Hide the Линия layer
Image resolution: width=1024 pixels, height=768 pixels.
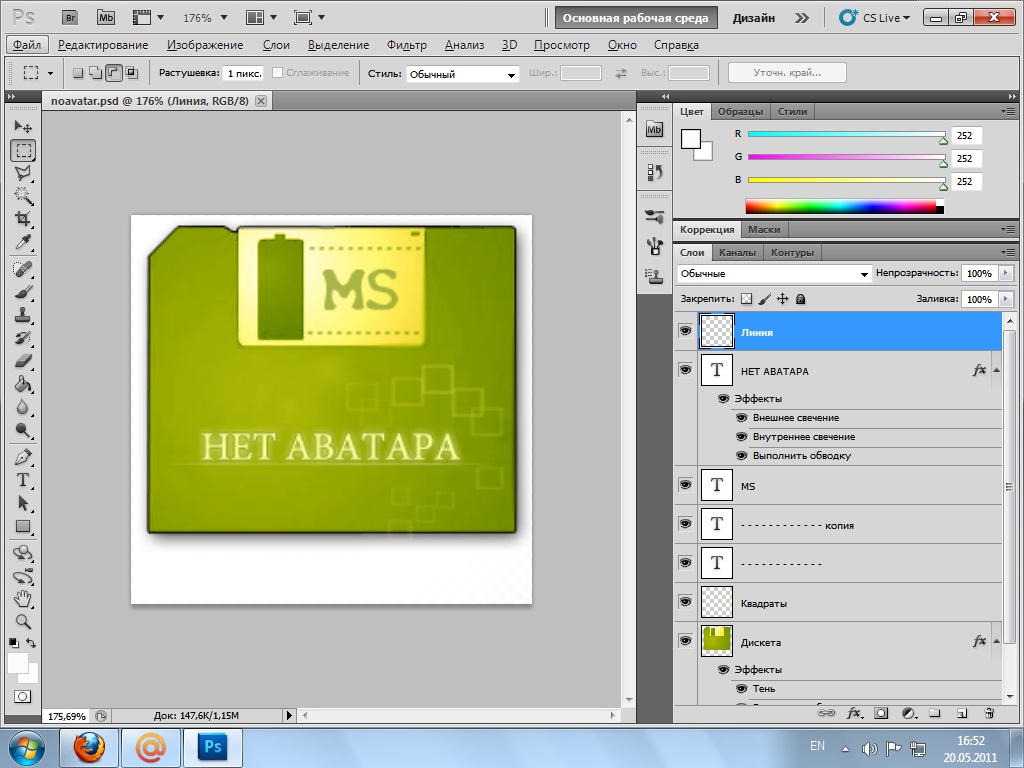pos(685,331)
